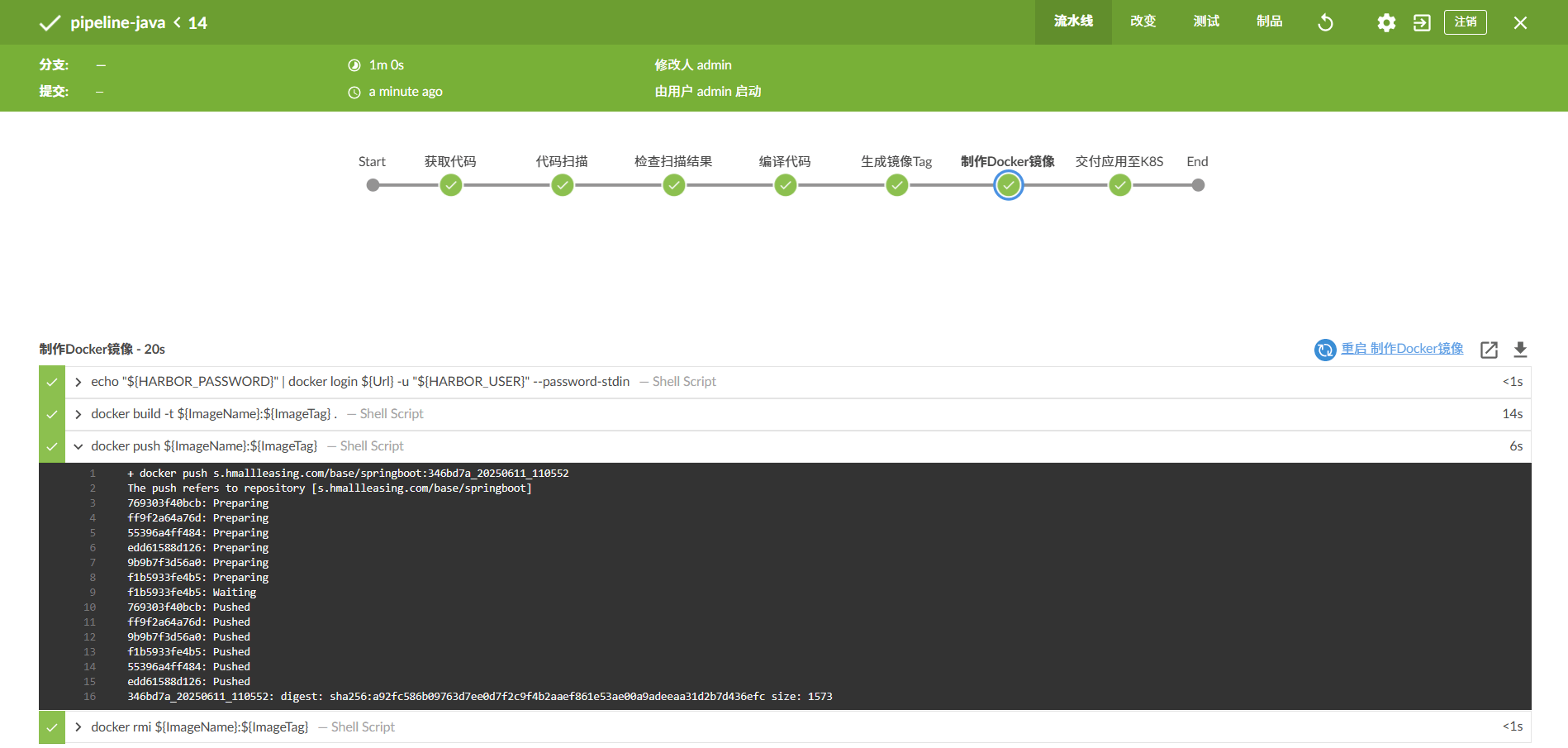Viewport: 1568px width, 748px height.
Task: Select the 交付应用至K8S stage node
Action: (1119, 185)
